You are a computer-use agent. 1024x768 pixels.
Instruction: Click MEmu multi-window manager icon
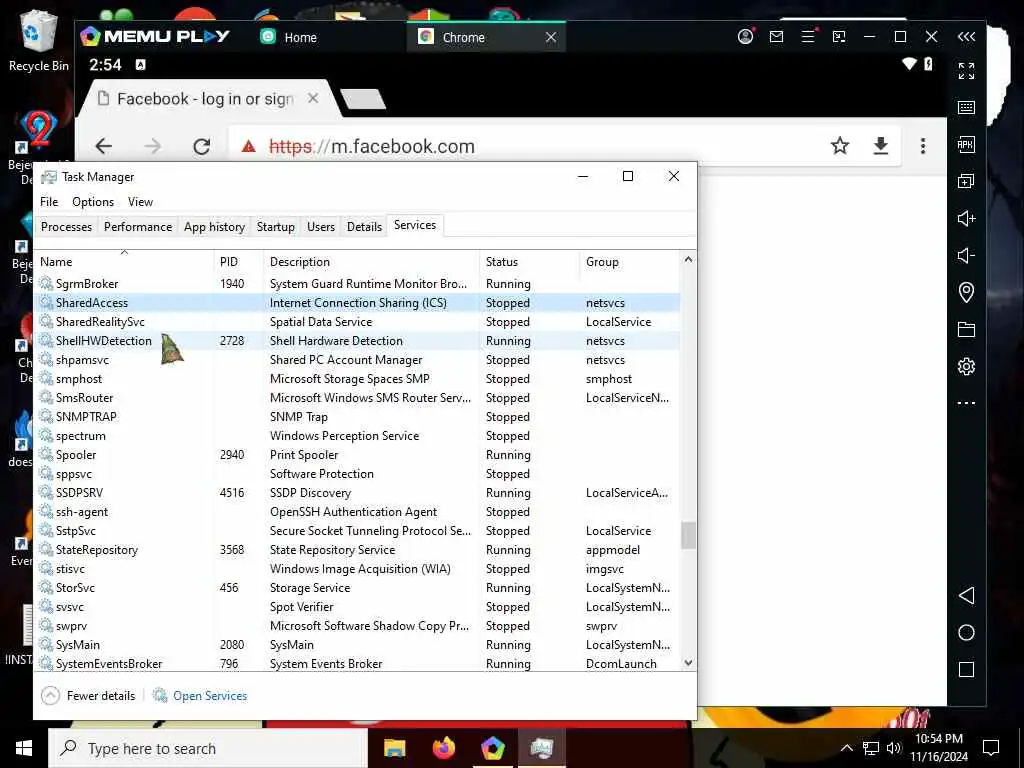839,37
